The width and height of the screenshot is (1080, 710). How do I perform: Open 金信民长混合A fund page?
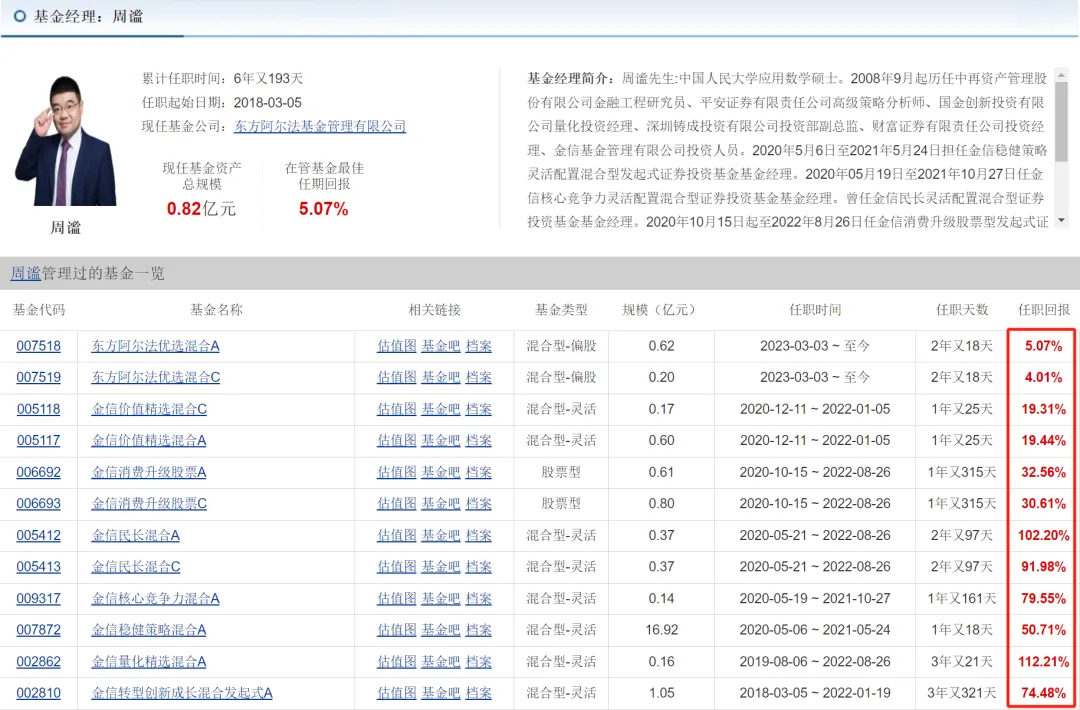[x=136, y=535]
